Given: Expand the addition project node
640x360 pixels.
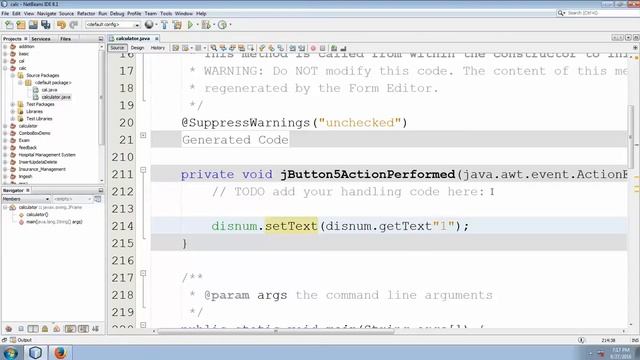Looking at the screenshot, I should click(x=5, y=47).
